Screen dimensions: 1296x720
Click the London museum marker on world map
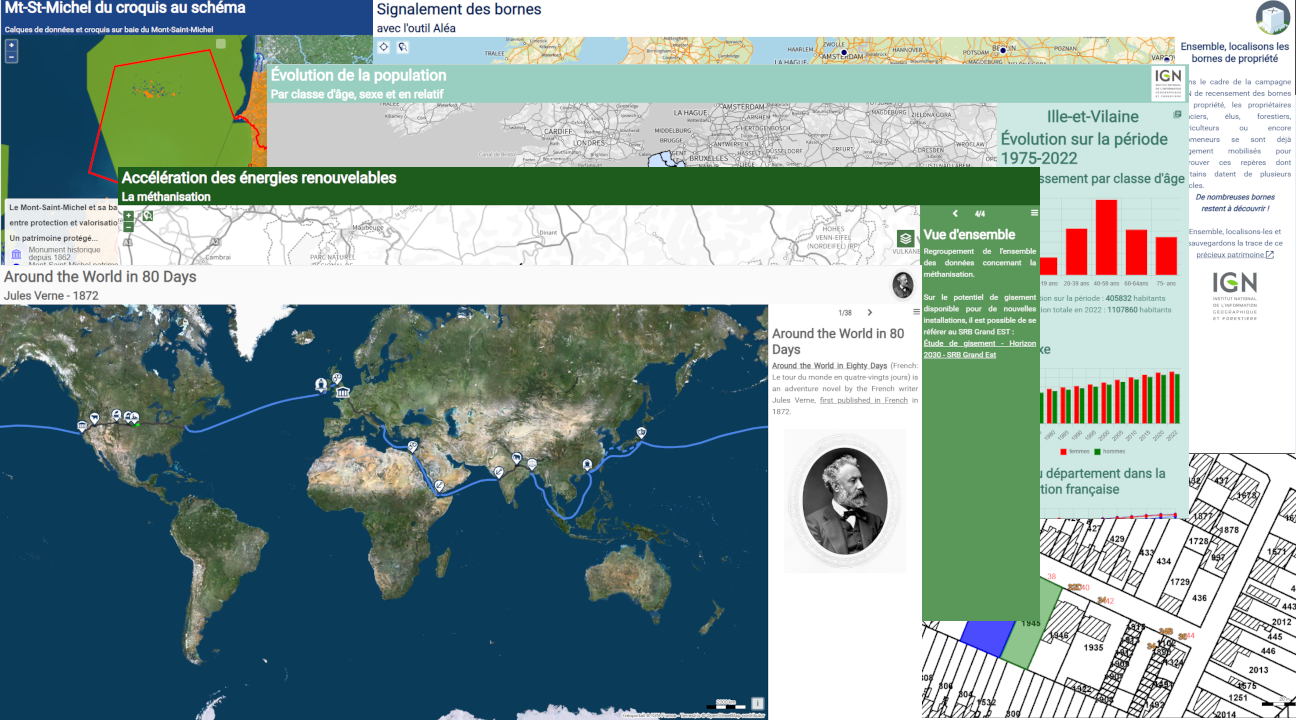[x=343, y=390]
